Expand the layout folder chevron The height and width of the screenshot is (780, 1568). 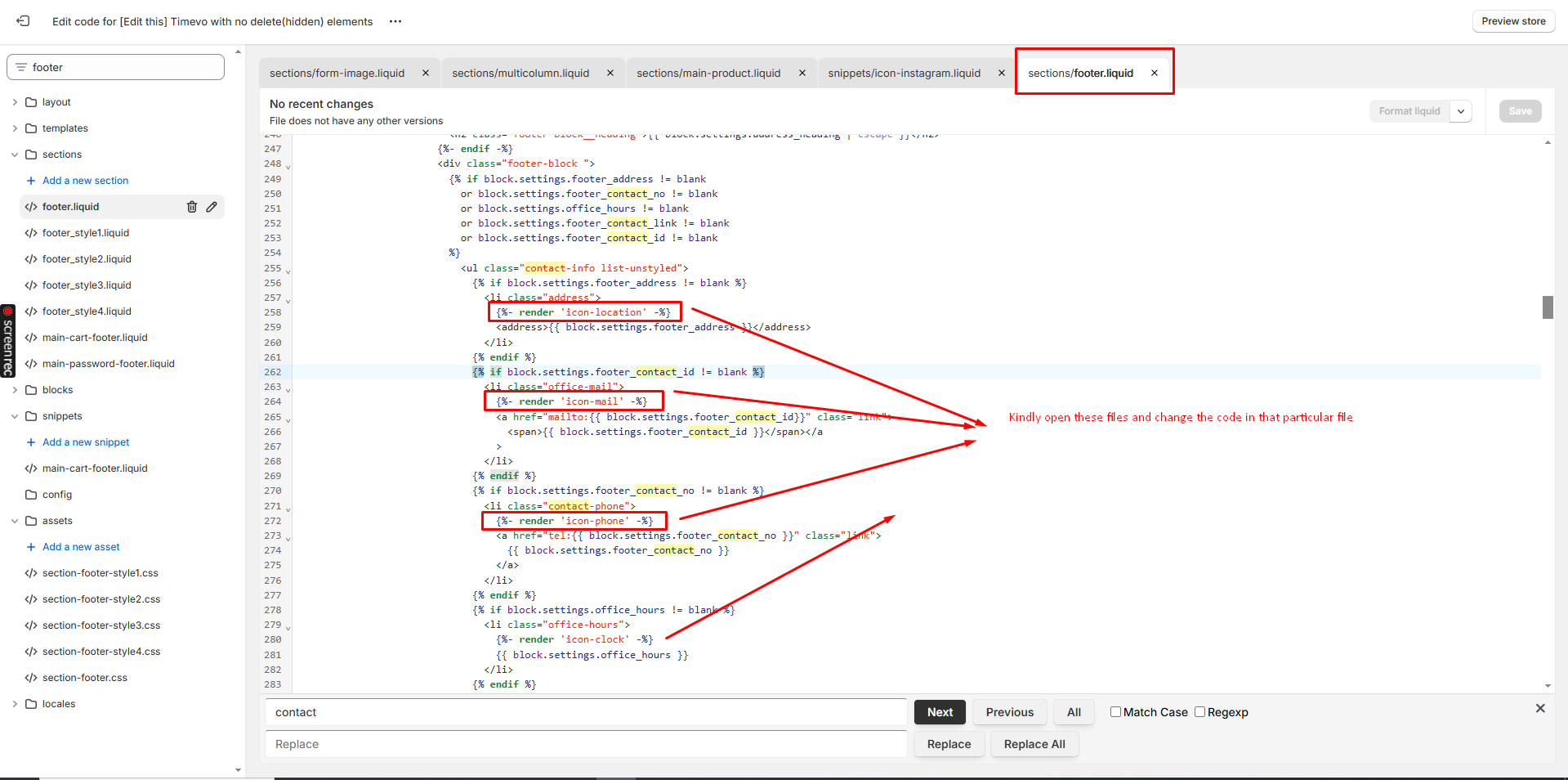tap(15, 102)
